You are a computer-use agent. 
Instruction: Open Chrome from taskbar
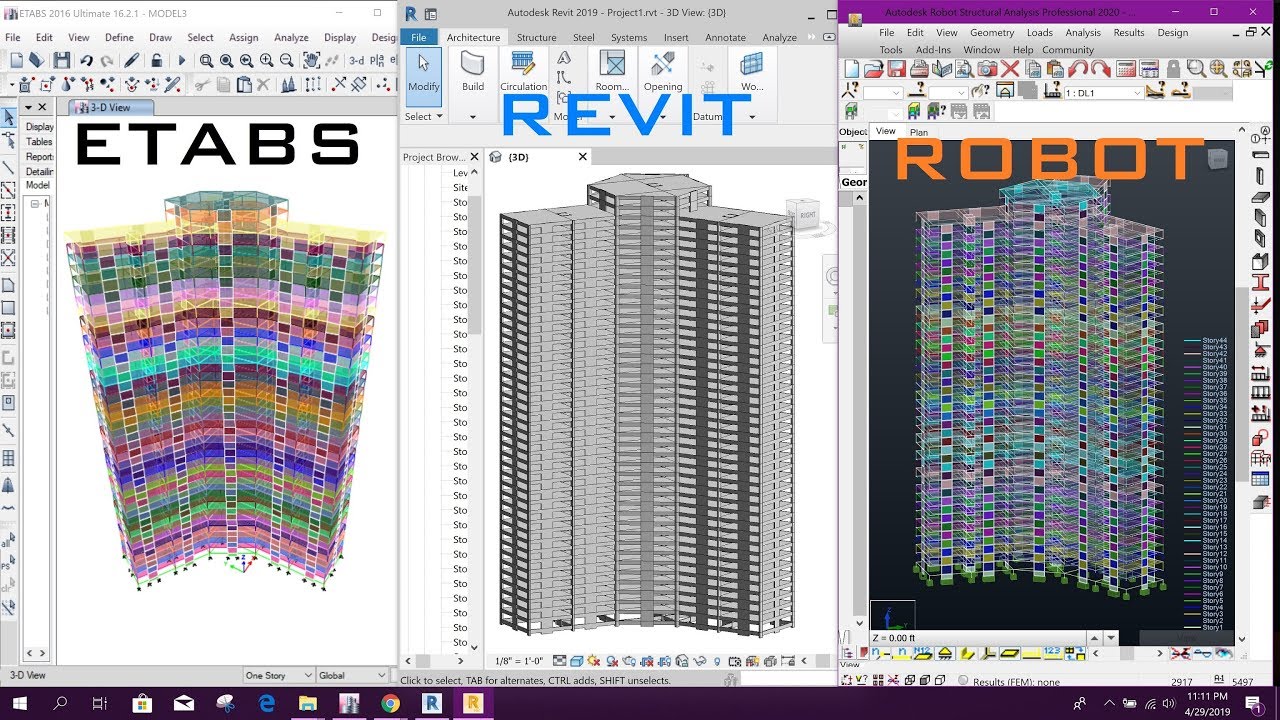click(390, 704)
